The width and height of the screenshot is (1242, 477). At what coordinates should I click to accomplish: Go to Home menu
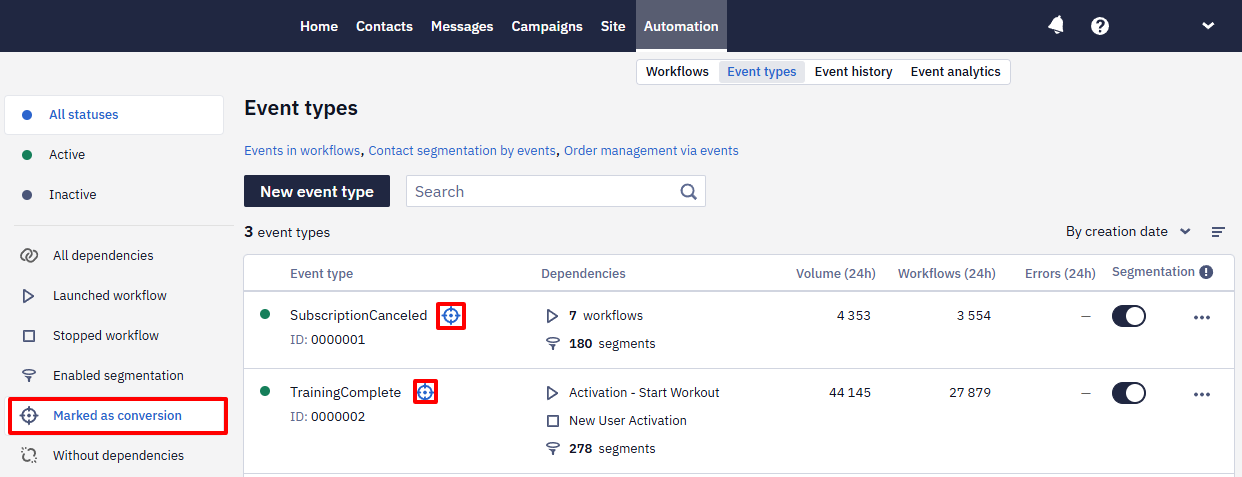(319, 26)
